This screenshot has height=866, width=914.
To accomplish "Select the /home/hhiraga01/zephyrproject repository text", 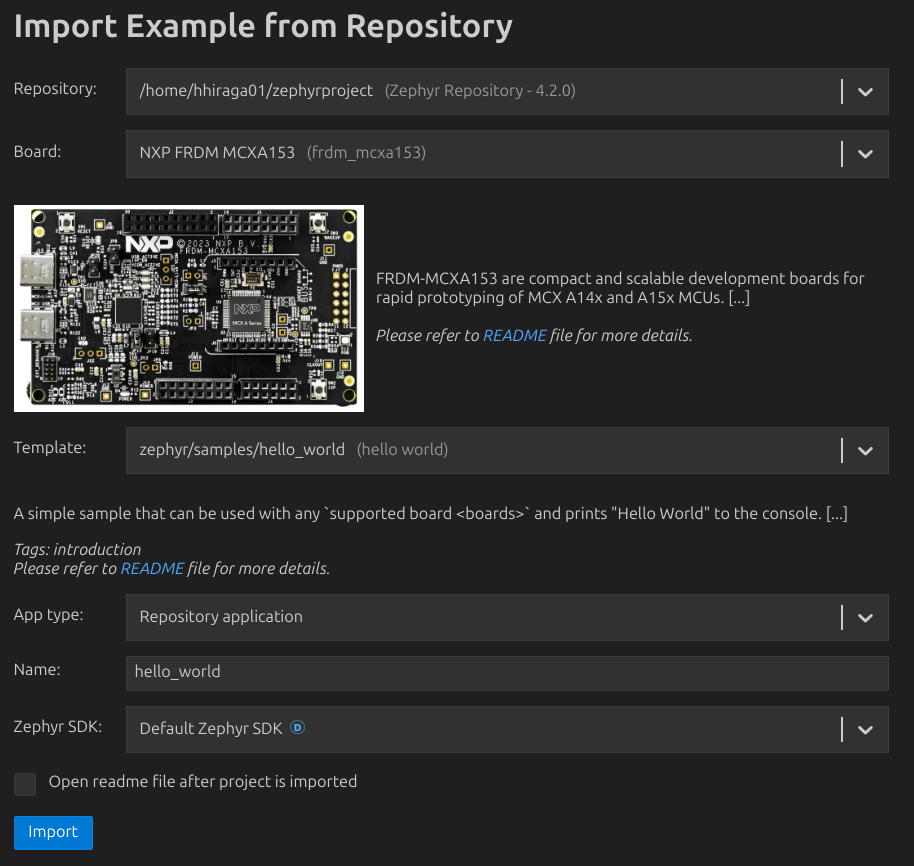I will (x=256, y=91).
